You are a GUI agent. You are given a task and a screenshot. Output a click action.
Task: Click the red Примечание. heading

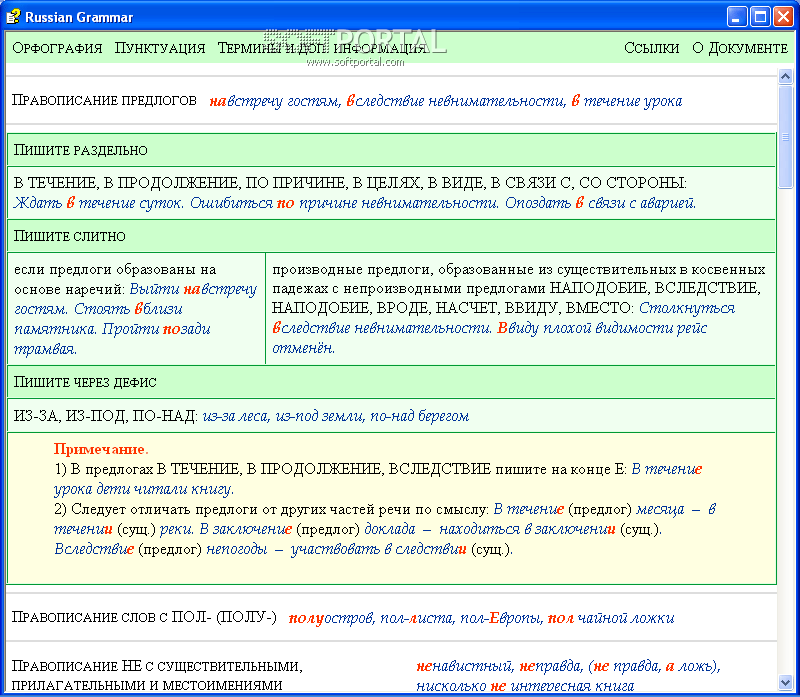coord(101,449)
